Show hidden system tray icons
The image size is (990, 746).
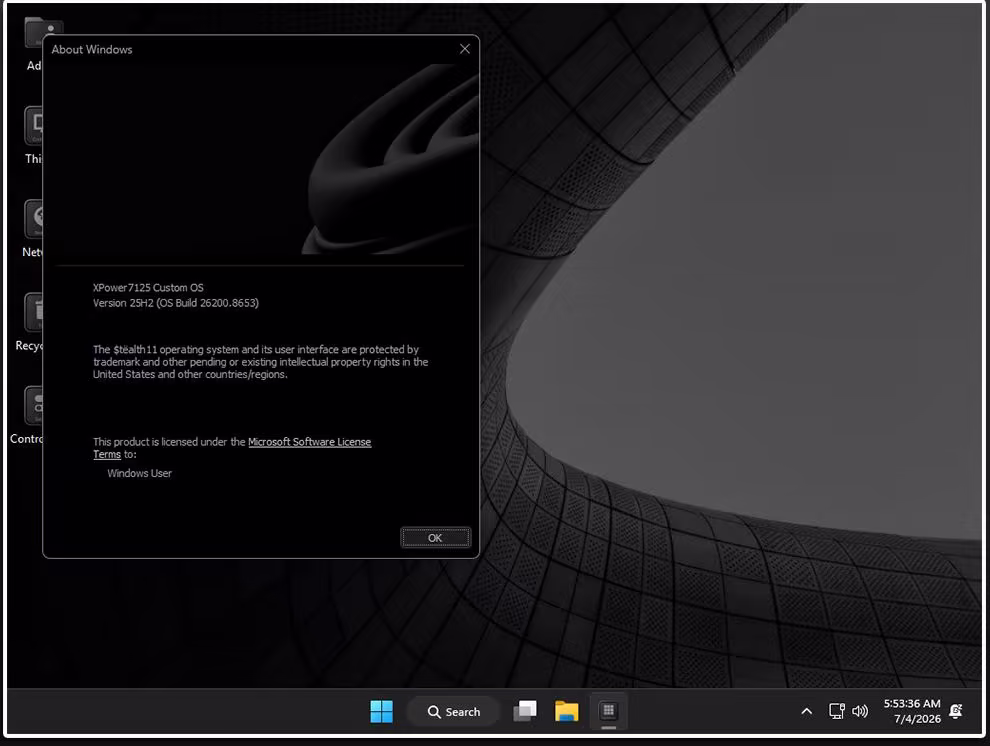(806, 711)
